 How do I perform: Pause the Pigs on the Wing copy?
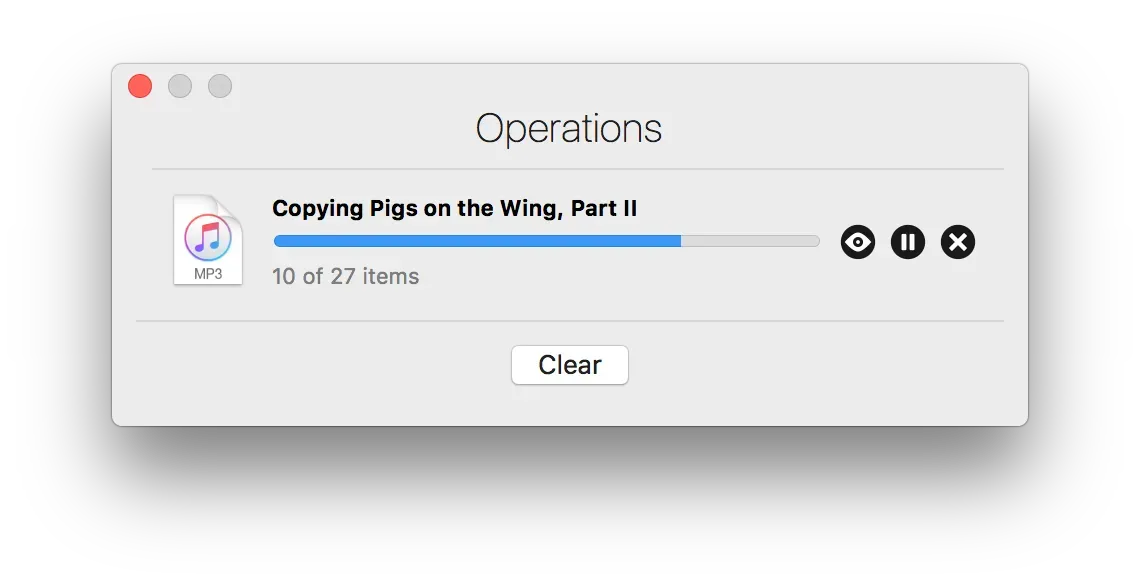908,242
